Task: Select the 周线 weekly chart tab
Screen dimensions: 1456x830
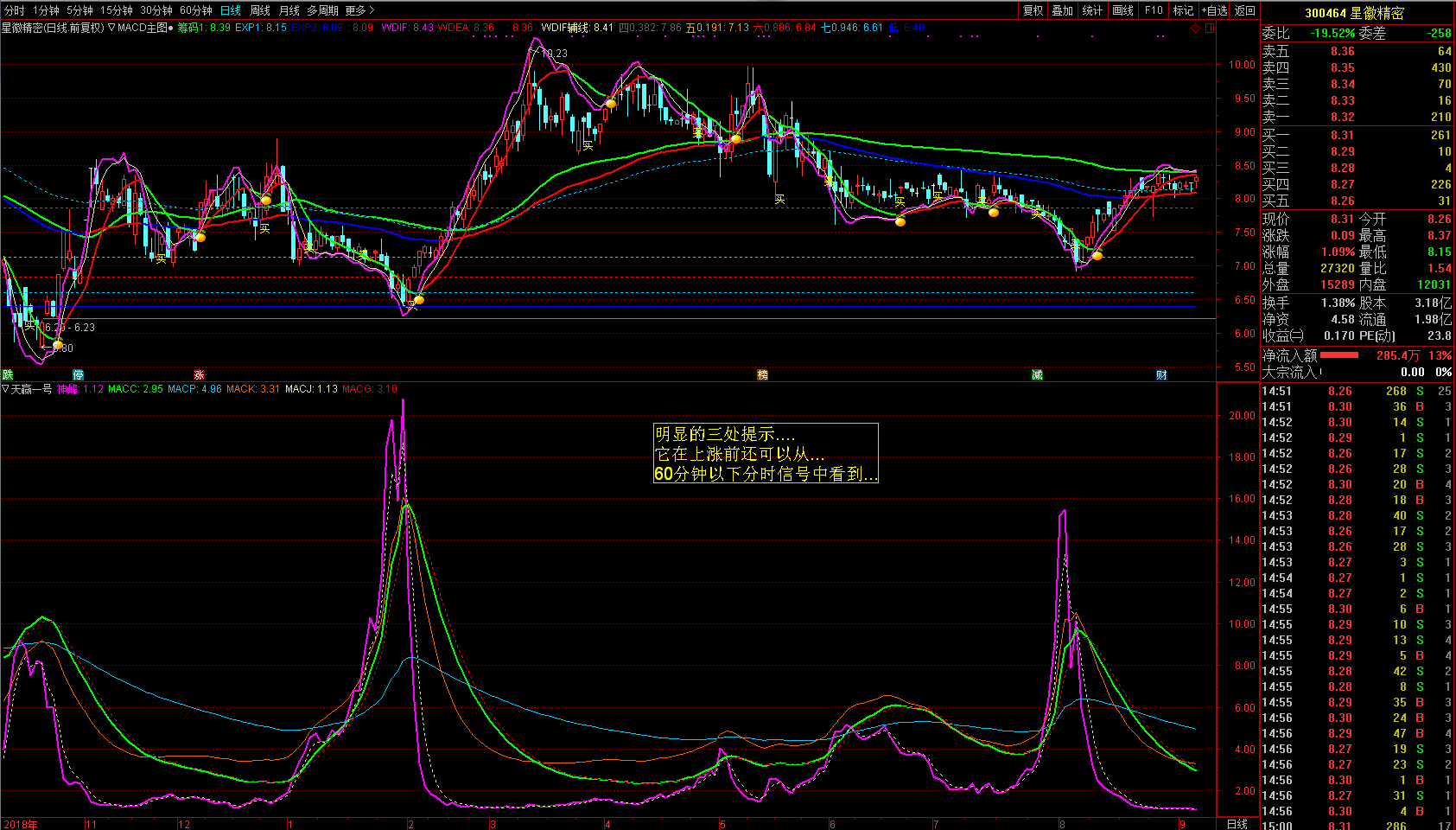Action: [260, 10]
